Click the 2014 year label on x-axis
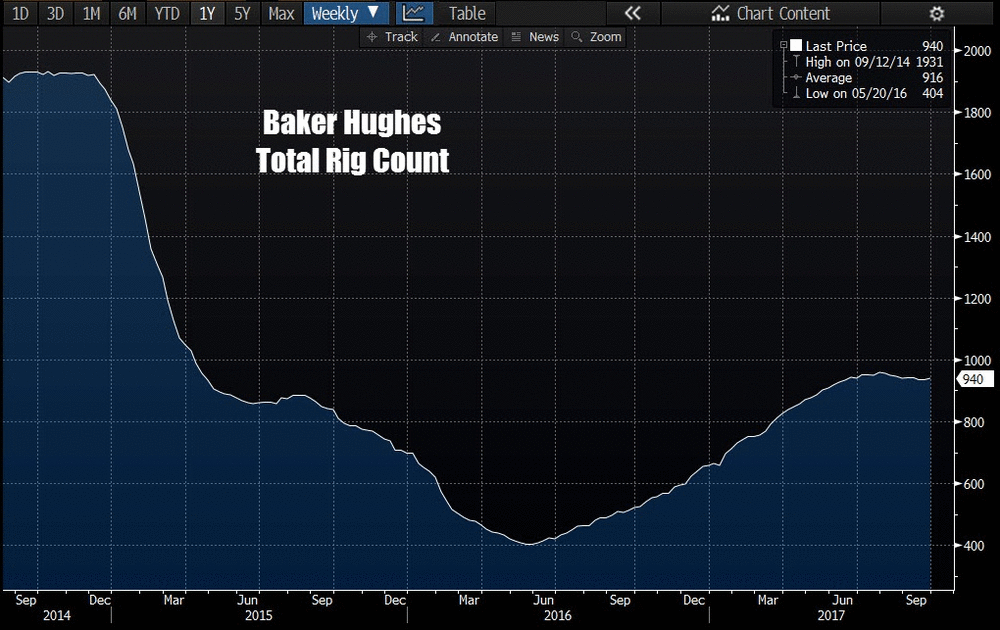Image resolution: width=1000 pixels, height=630 pixels. [x=57, y=615]
